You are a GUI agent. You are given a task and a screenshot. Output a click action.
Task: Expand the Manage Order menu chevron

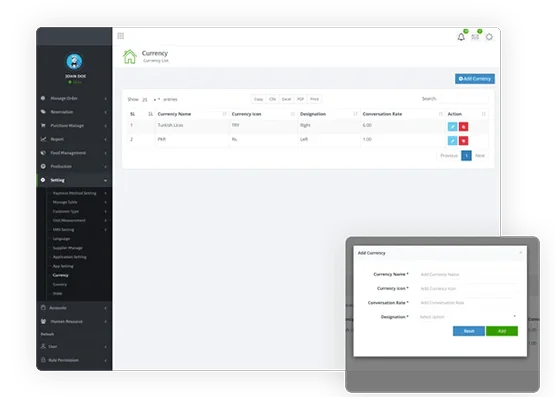tap(105, 98)
